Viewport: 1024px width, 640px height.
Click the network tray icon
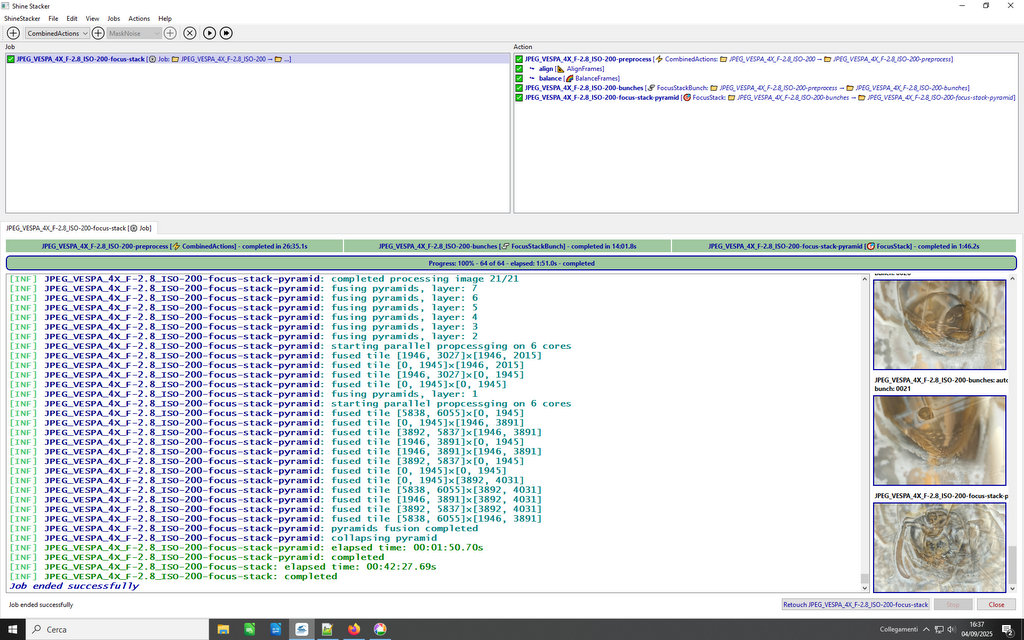tap(939, 630)
